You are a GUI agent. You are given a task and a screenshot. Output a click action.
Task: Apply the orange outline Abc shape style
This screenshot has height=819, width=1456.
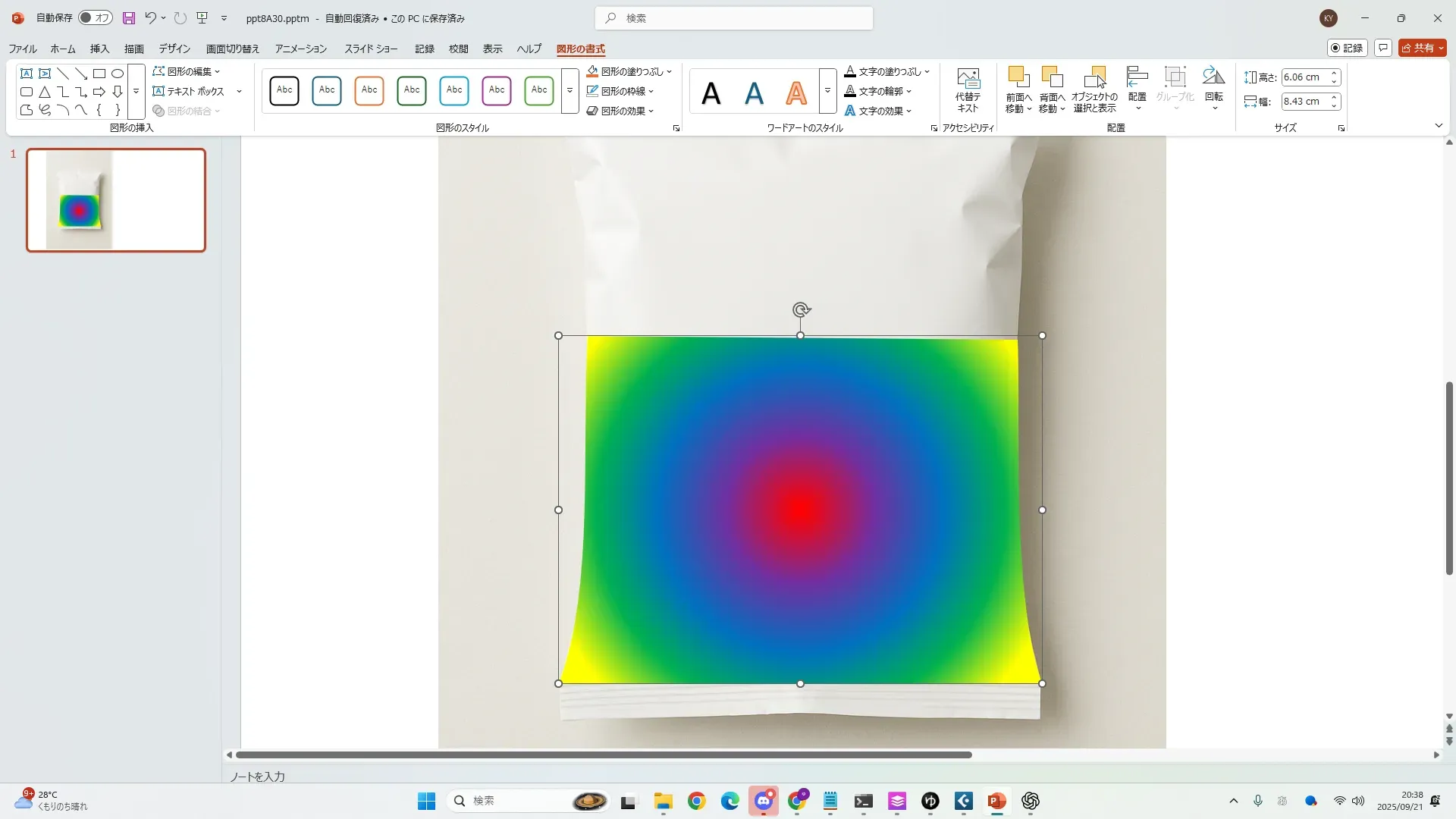point(369,90)
